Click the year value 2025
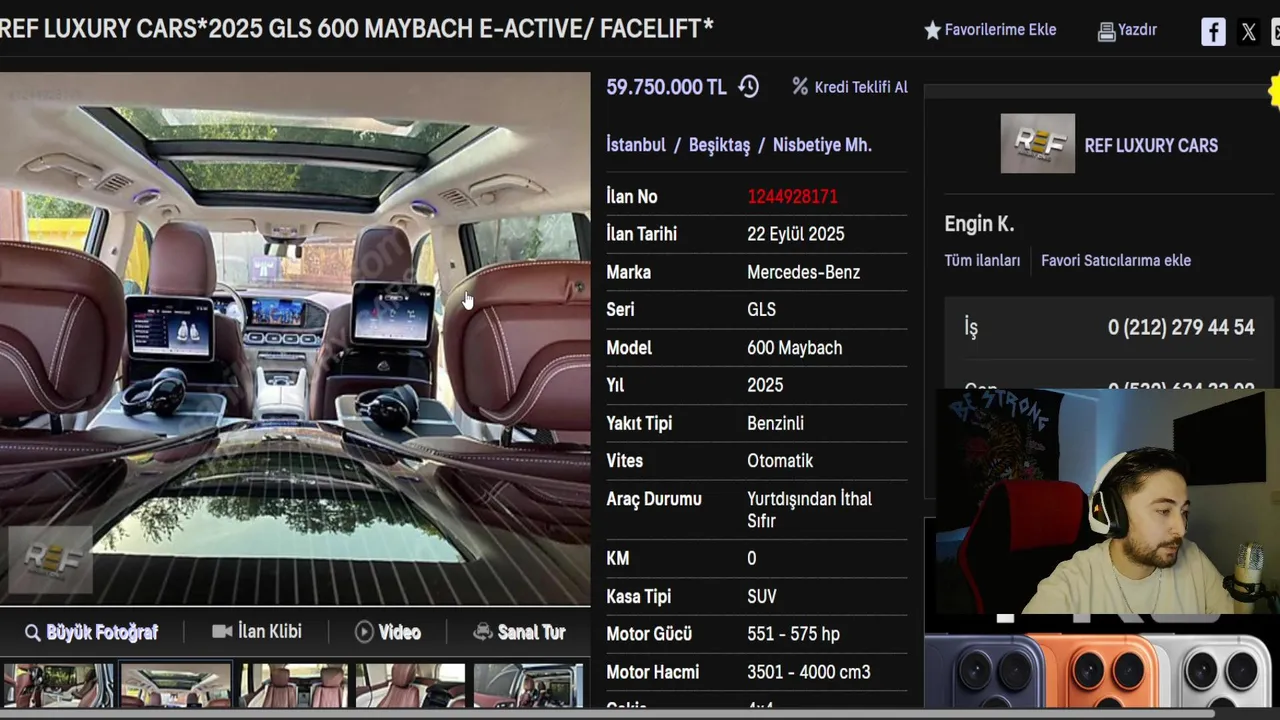This screenshot has width=1280, height=720. click(x=765, y=385)
